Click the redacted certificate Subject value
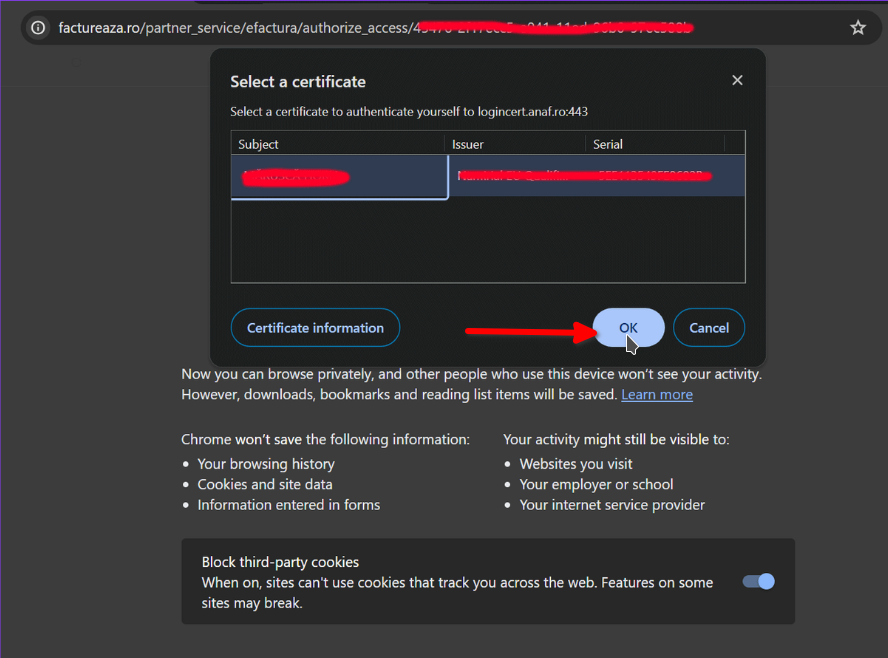 [295, 177]
